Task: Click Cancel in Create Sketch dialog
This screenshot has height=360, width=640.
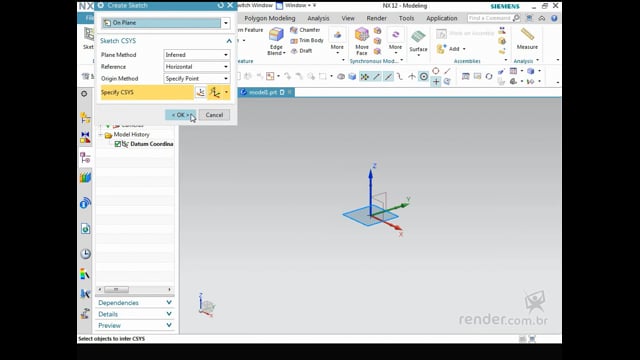Action: click(214, 115)
